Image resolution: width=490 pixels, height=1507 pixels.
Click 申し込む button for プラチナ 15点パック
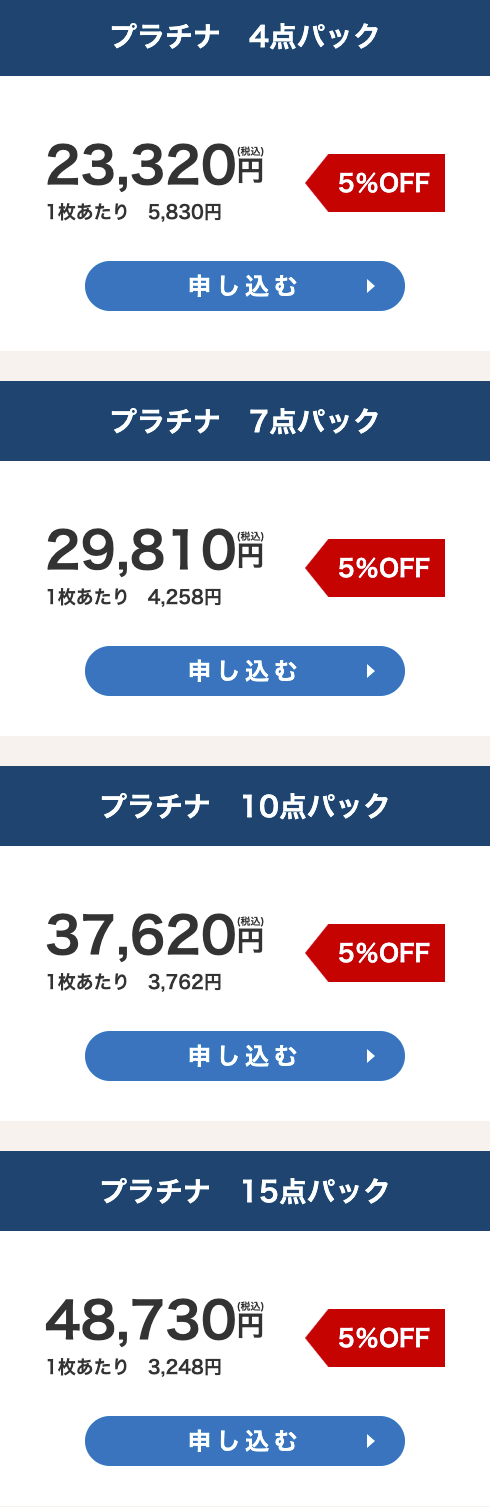pos(245,1441)
